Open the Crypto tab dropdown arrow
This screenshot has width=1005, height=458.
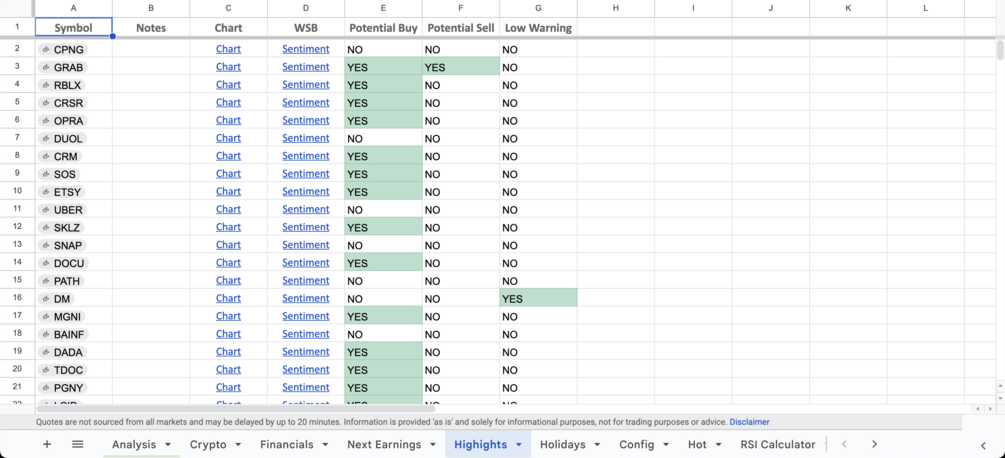[237, 445]
